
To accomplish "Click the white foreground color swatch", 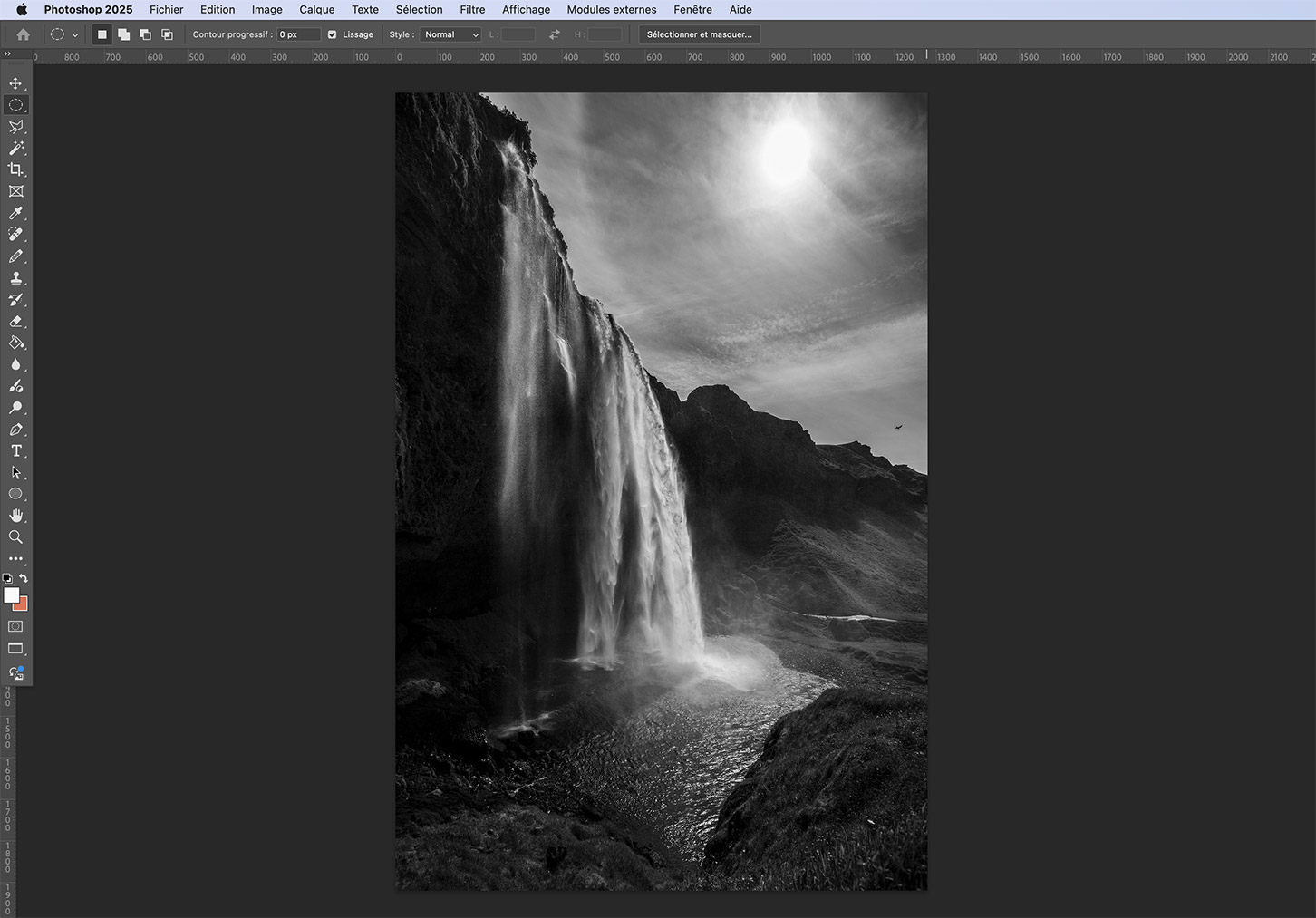I will [x=11, y=594].
